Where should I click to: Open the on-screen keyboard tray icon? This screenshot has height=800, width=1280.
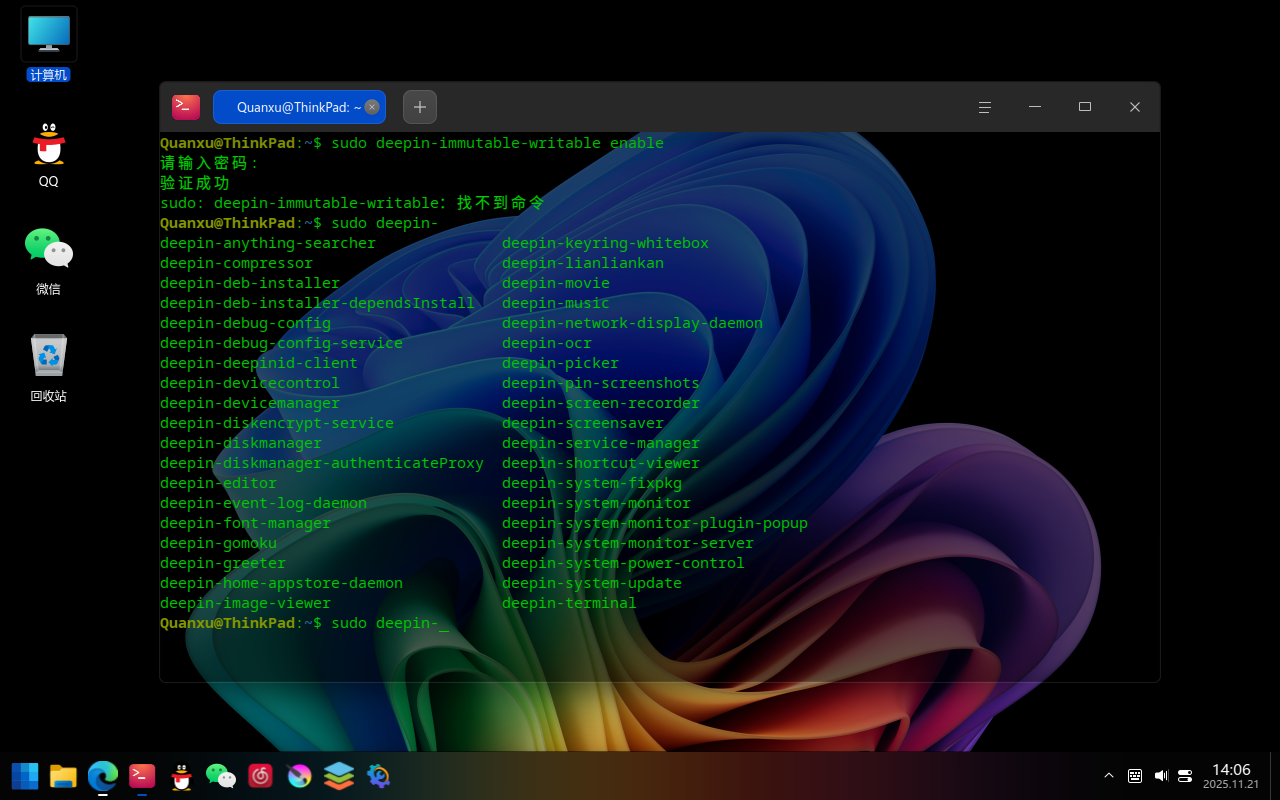point(1135,776)
